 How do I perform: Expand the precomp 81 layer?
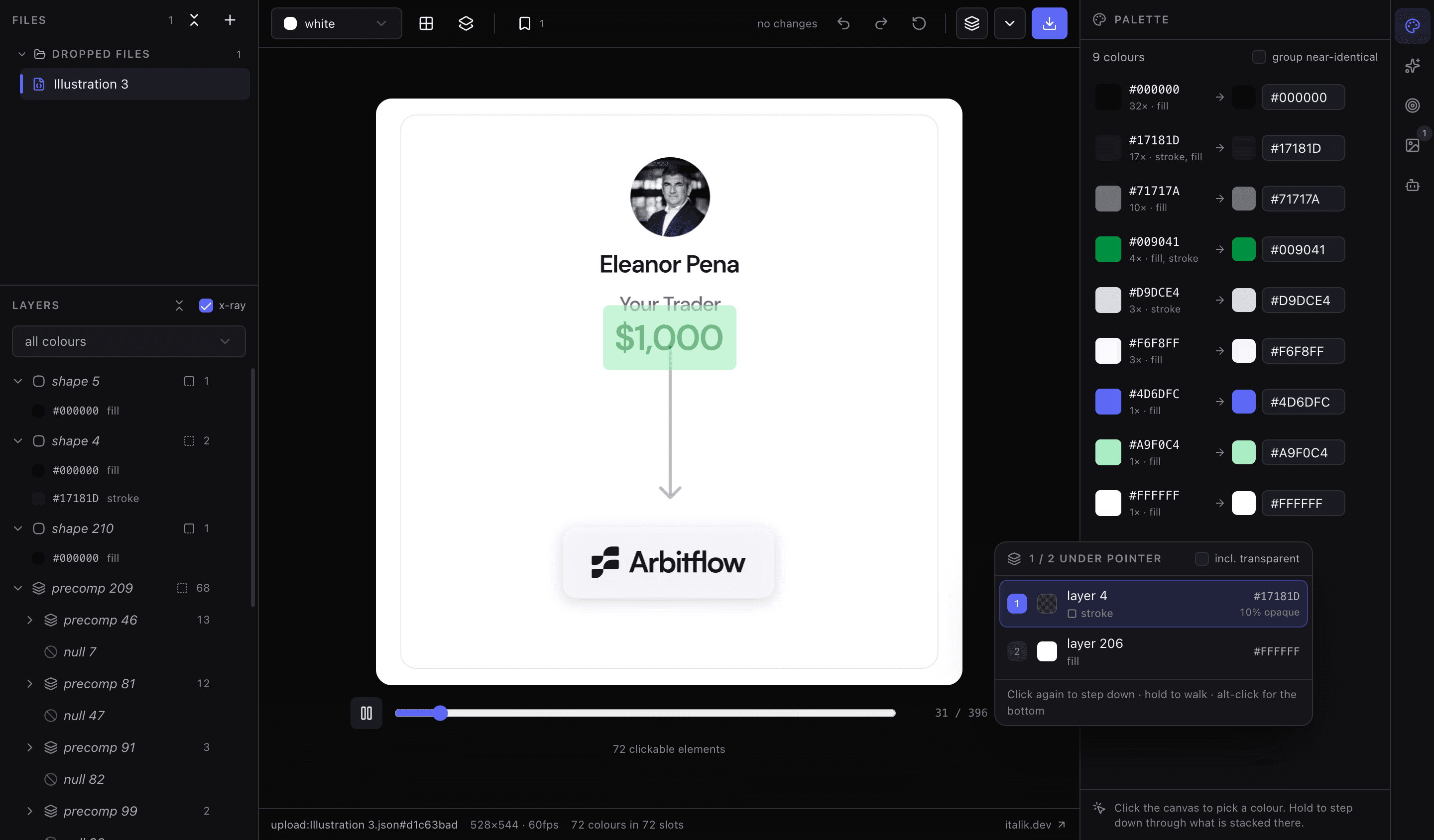point(29,684)
